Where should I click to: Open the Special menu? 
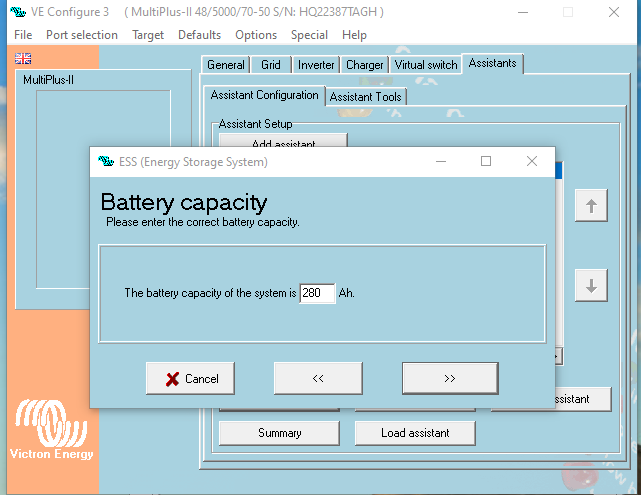pos(309,35)
